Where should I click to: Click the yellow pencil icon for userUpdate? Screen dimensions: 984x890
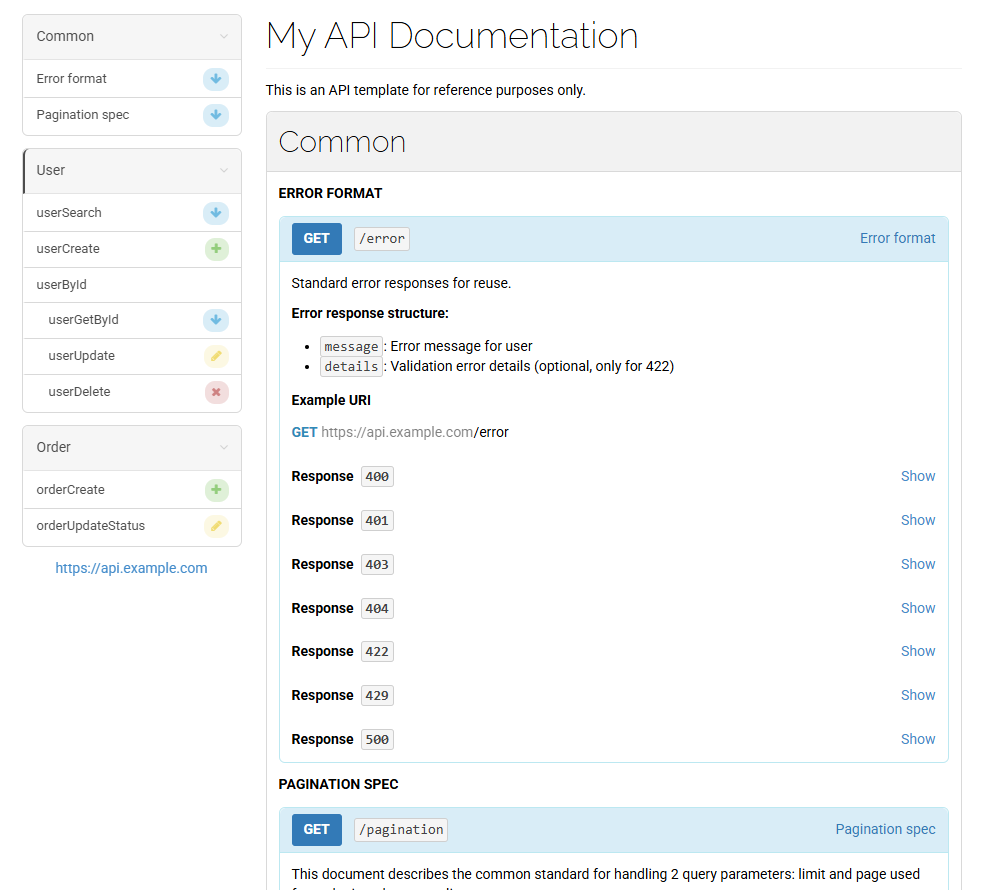click(216, 356)
